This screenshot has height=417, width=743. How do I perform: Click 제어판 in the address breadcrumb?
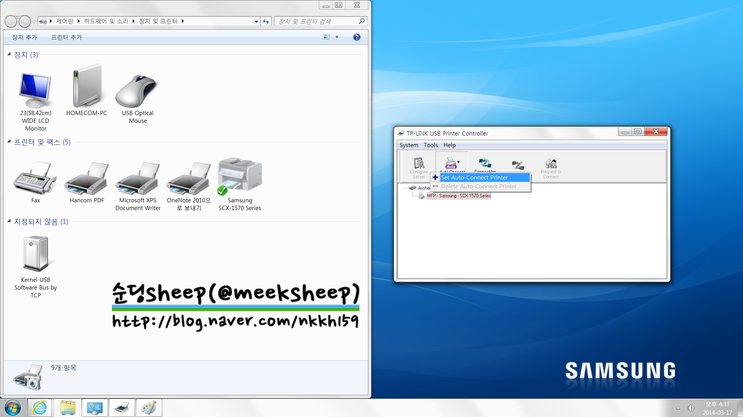coord(64,21)
